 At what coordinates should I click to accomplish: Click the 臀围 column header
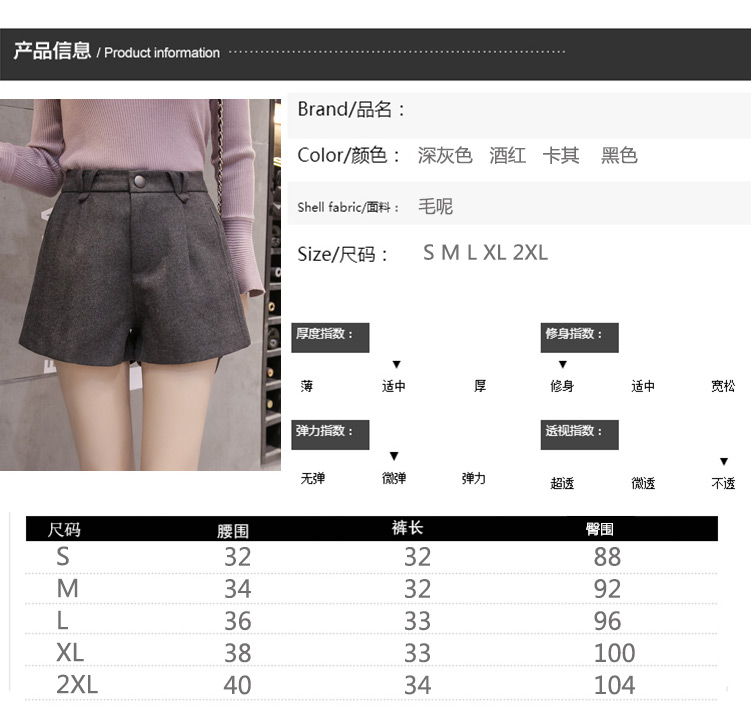tap(600, 529)
